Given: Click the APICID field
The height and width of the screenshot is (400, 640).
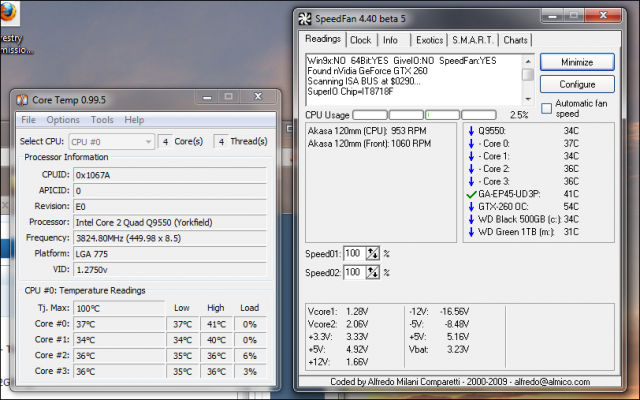Looking at the screenshot, I should (170, 191).
